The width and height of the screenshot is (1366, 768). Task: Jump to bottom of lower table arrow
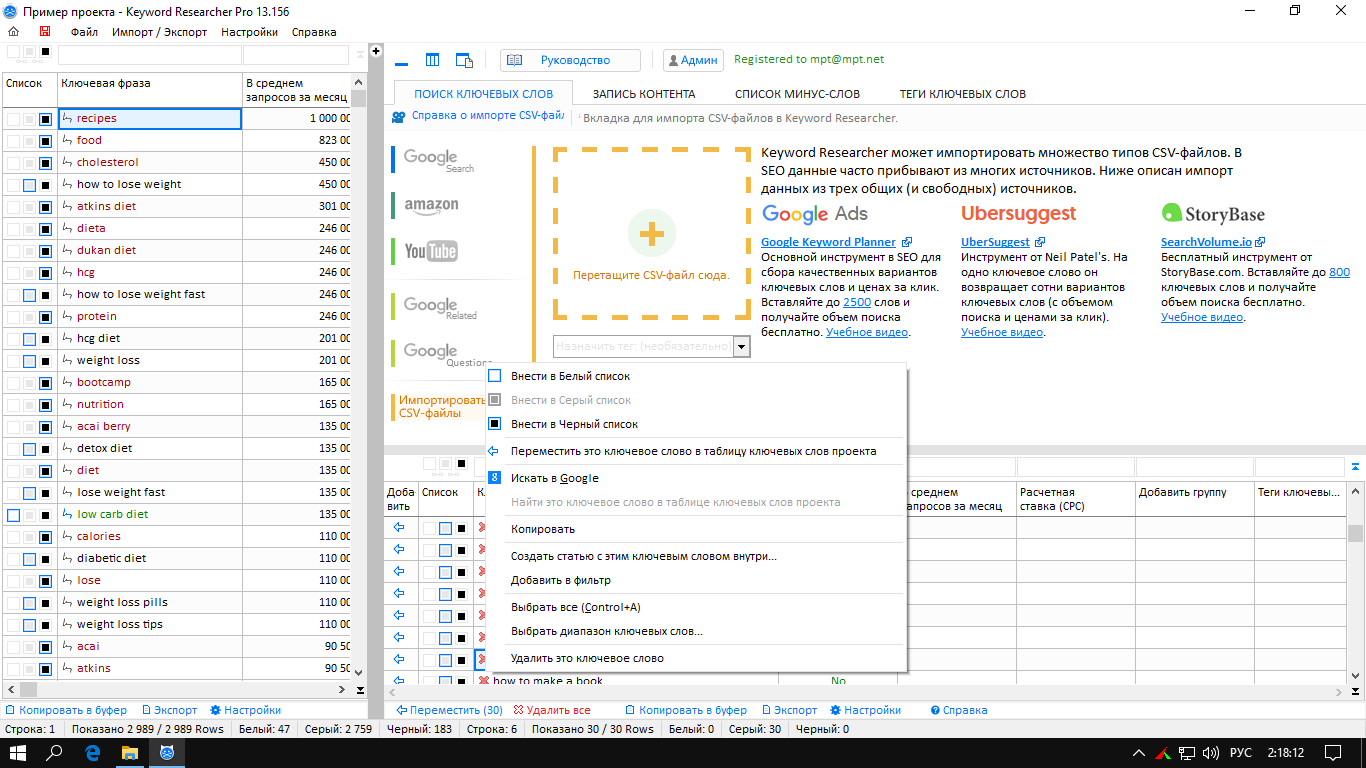tap(1356, 690)
